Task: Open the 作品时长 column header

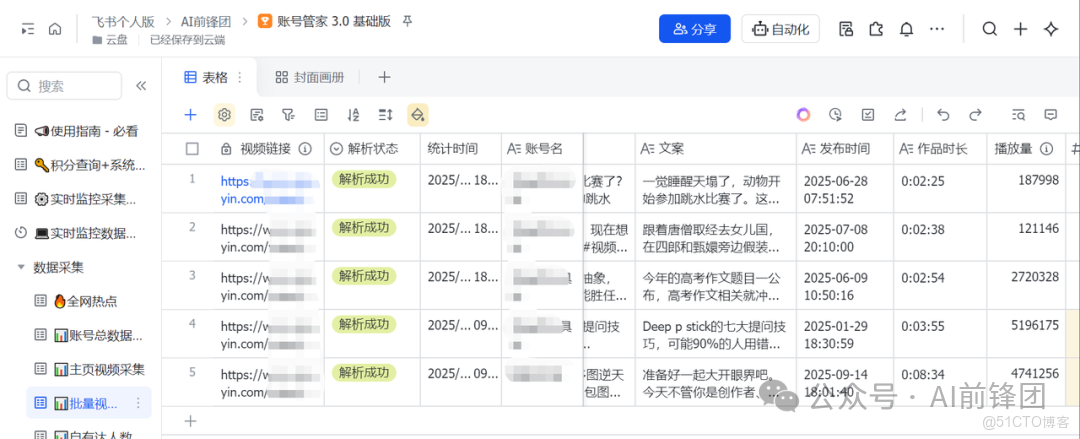Action: click(x=941, y=149)
